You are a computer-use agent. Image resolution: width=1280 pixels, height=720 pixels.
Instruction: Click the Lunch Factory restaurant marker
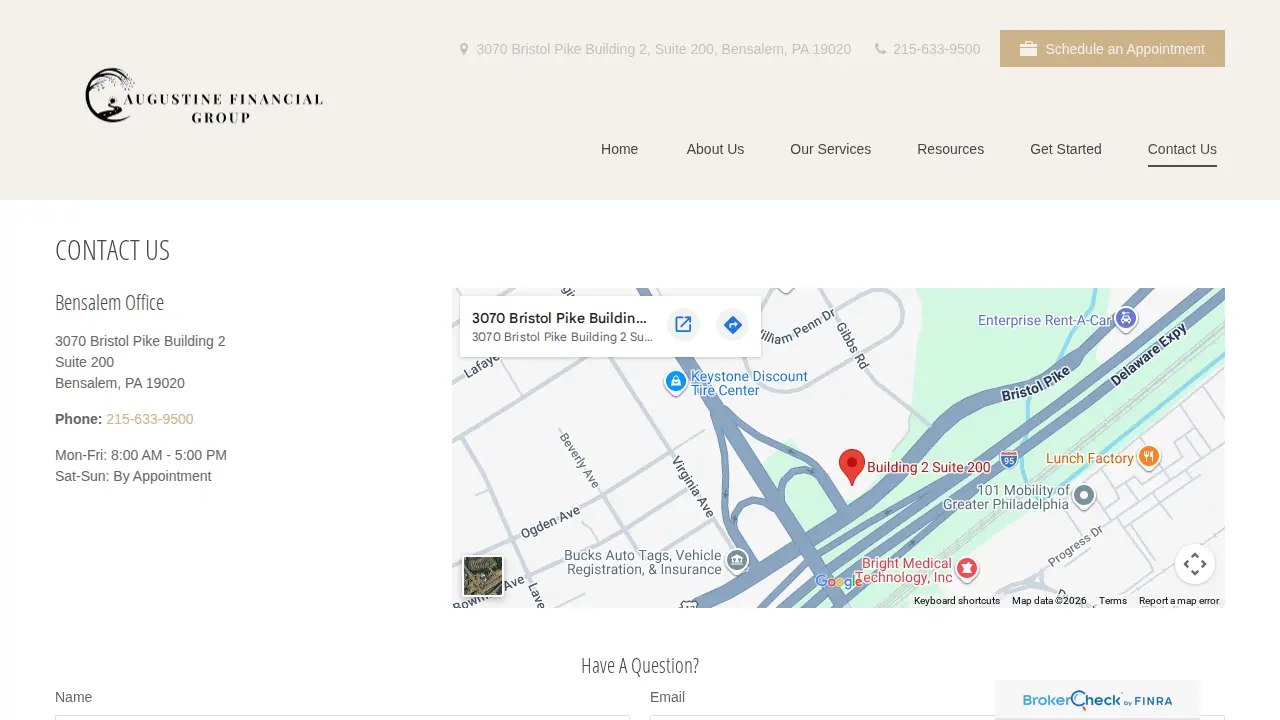pyautogui.click(x=1148, y=458)
